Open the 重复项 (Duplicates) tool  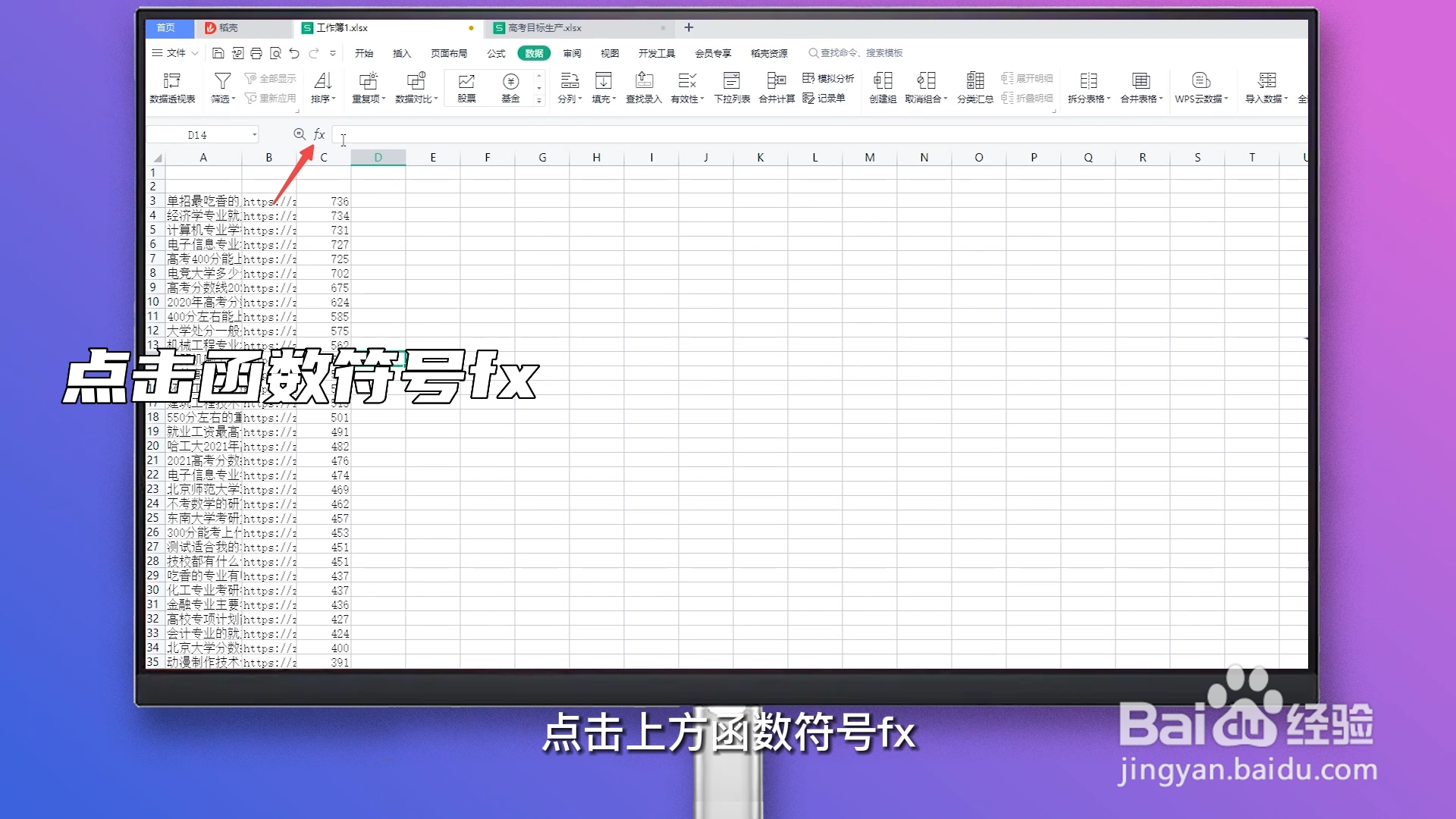[x=368, y=86]
